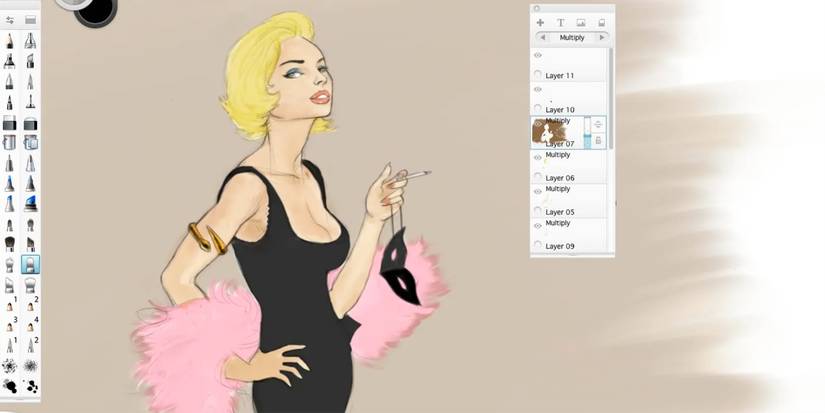The width and height of the screenshot is (825, 413).
Task: Click the round marker beside Layer 11
Action: click(538, 75)
